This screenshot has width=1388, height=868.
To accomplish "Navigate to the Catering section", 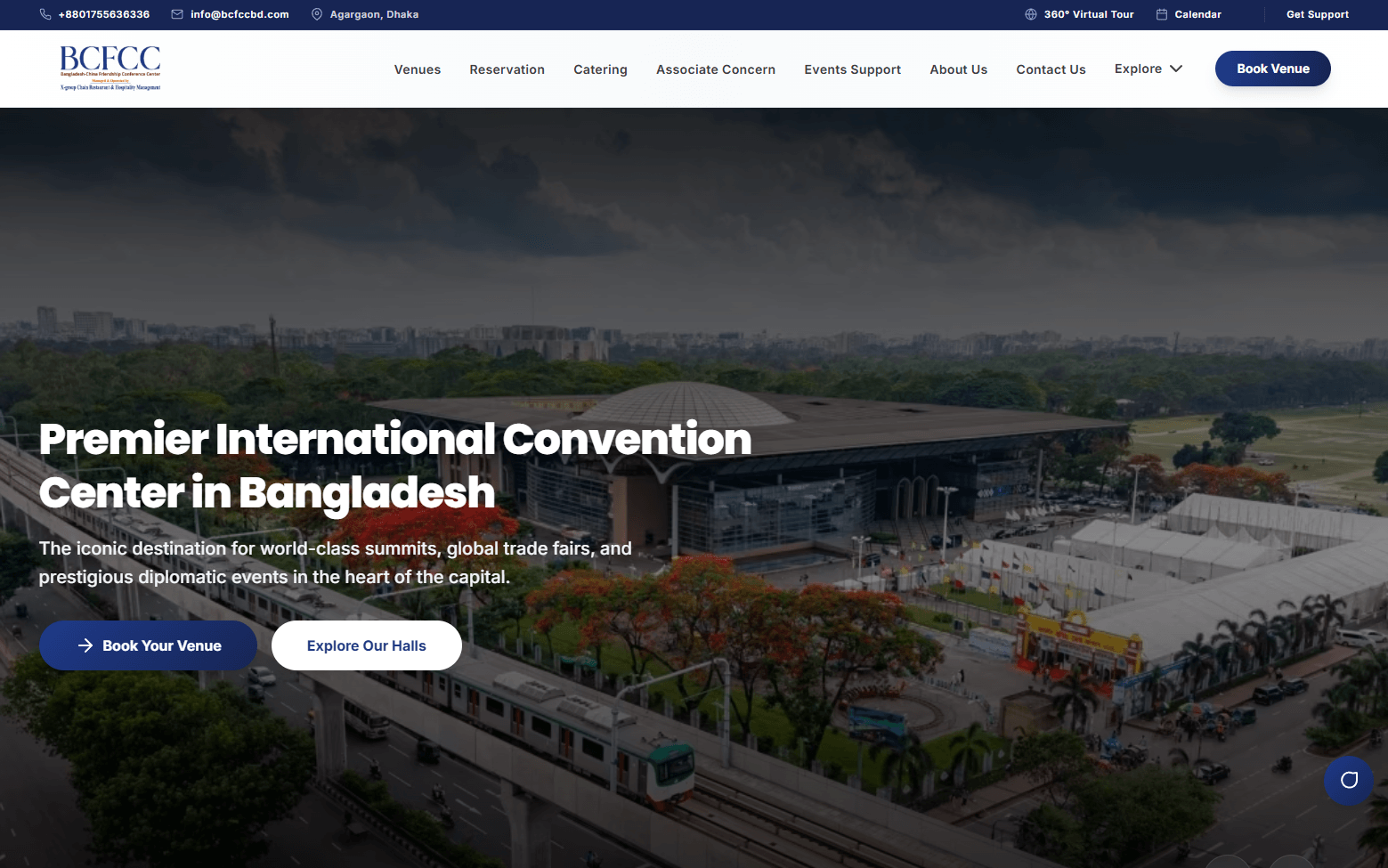I will 600,69.
